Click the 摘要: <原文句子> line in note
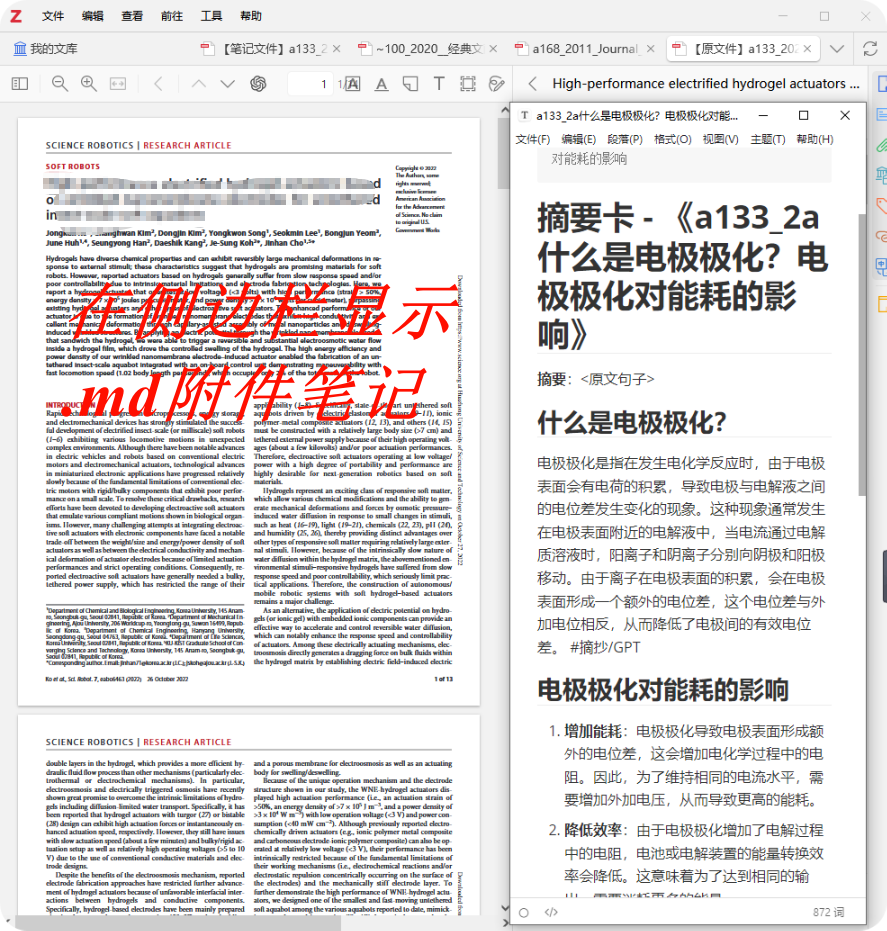887x931 pixels. 595,379
